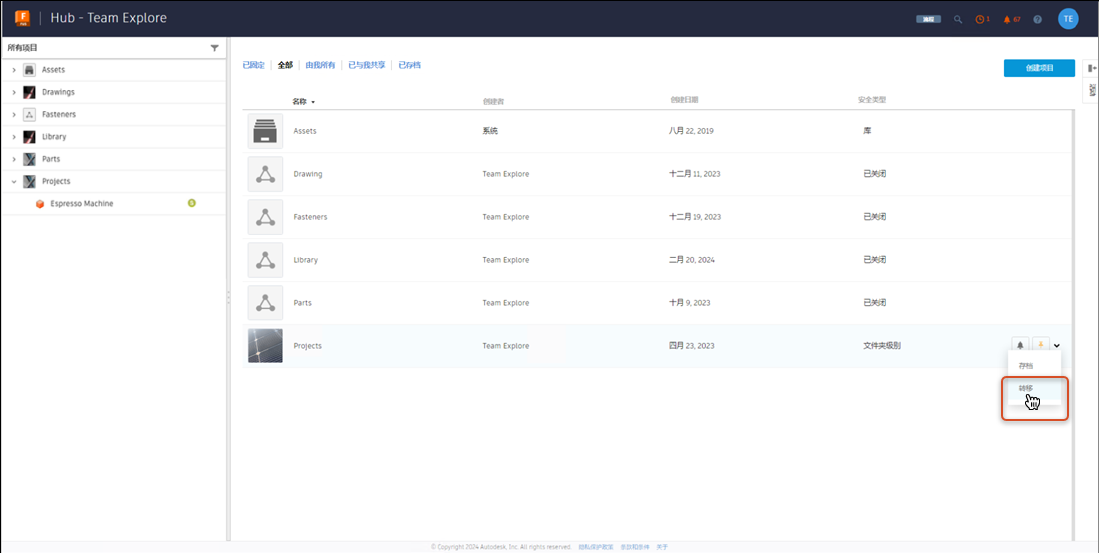
Task: Select the 十二月 19, 2023 date cell
Action: pos(695,217)
